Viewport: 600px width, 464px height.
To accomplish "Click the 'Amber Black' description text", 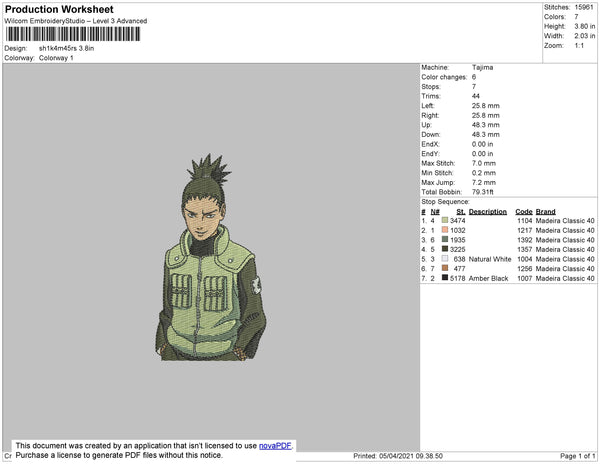I will coord(488,278).
